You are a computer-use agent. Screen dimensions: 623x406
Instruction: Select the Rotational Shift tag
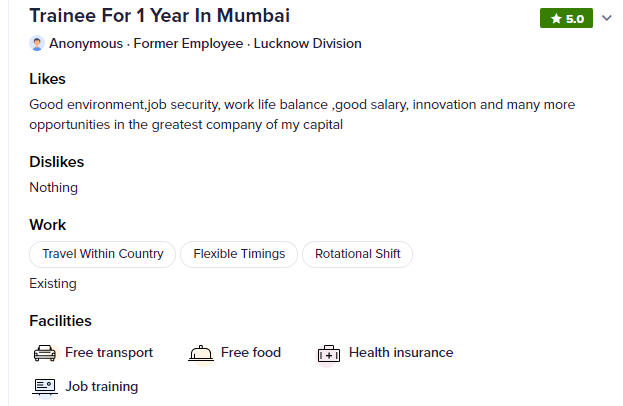358,254
